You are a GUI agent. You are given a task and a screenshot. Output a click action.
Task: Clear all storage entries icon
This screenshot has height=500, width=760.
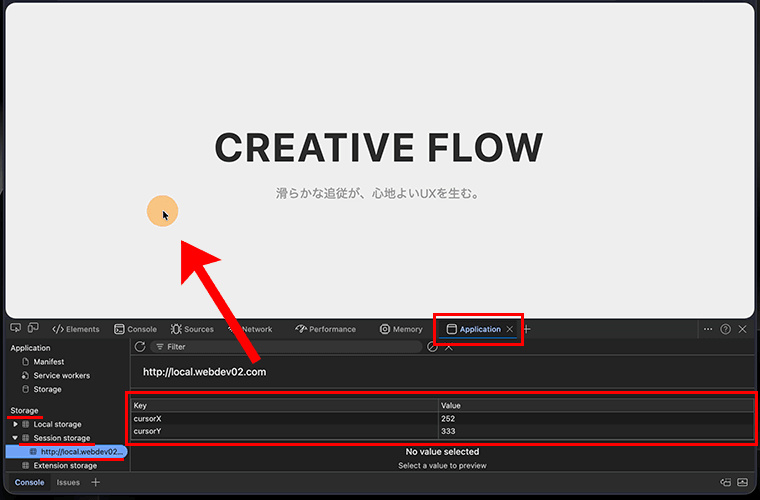click(432, 346)
